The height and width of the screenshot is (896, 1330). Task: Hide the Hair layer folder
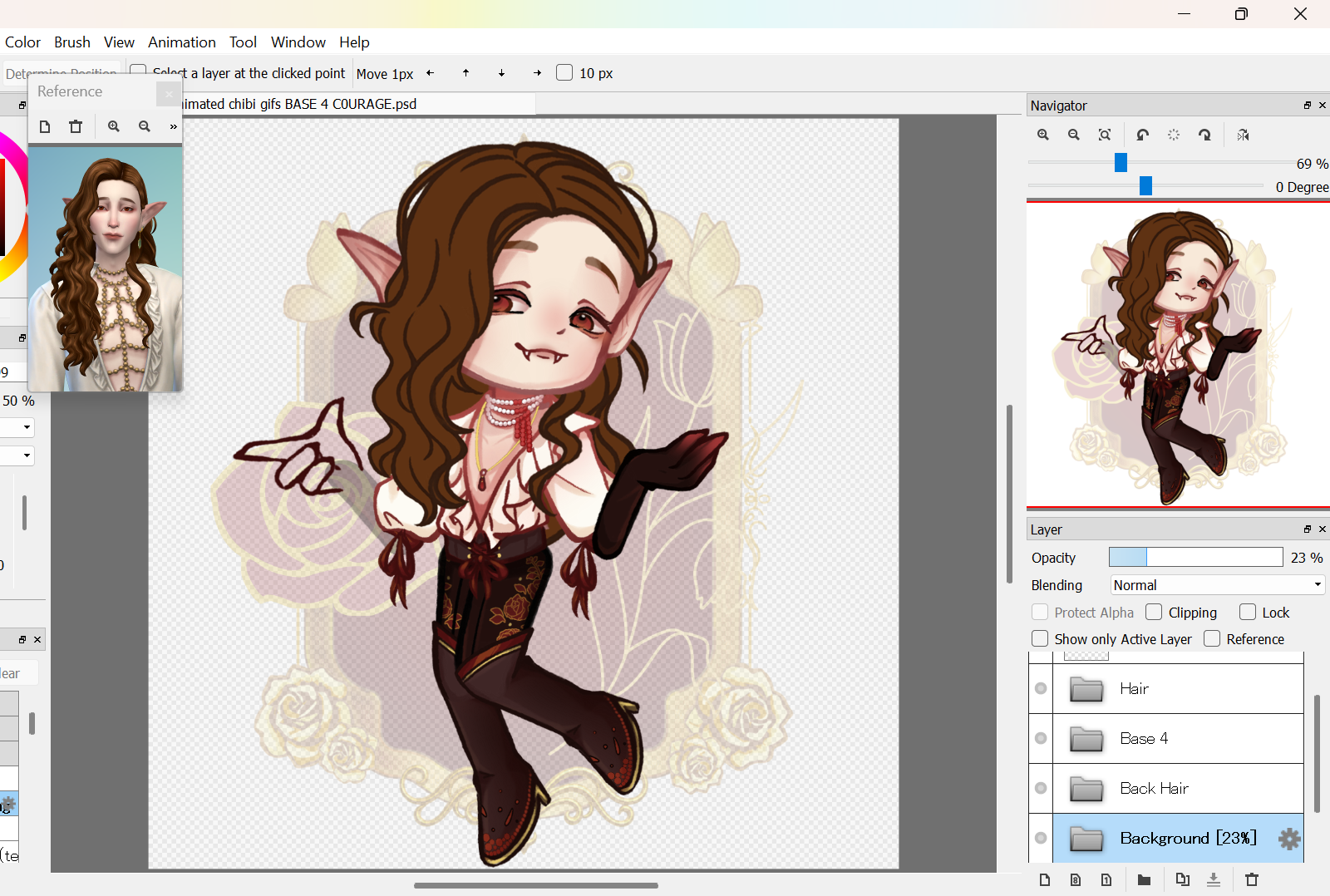click(x=1041, y=688)
